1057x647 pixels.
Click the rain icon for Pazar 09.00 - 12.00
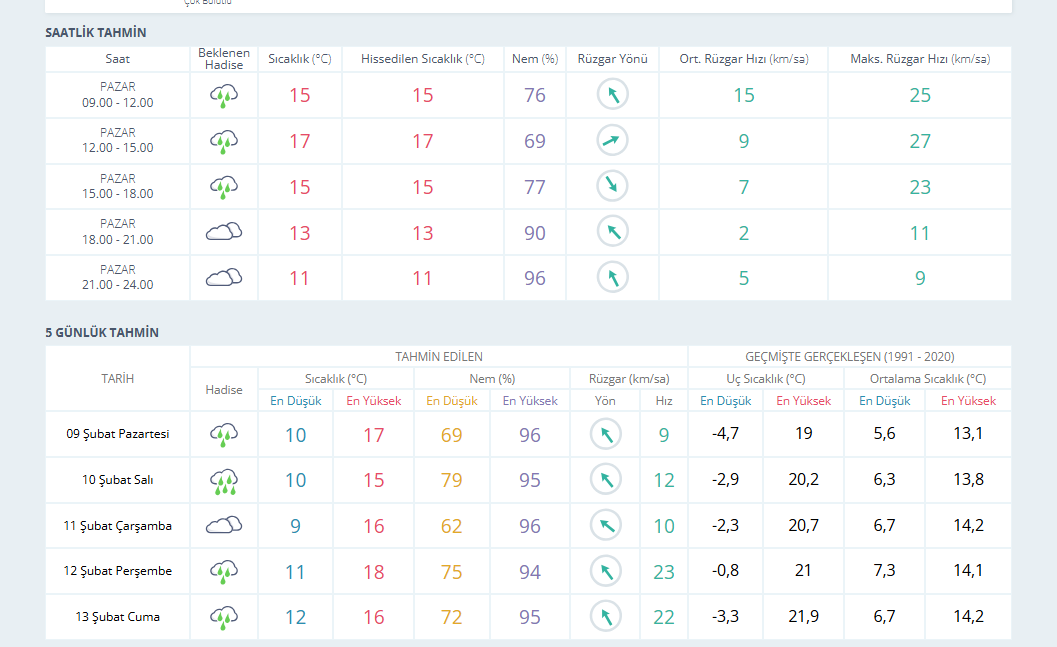(224, 96)
